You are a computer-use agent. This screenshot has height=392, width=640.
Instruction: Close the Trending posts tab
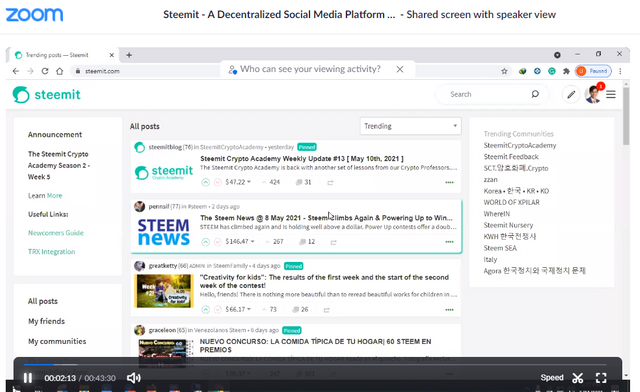pyautogui.click(x=111, y=55)
